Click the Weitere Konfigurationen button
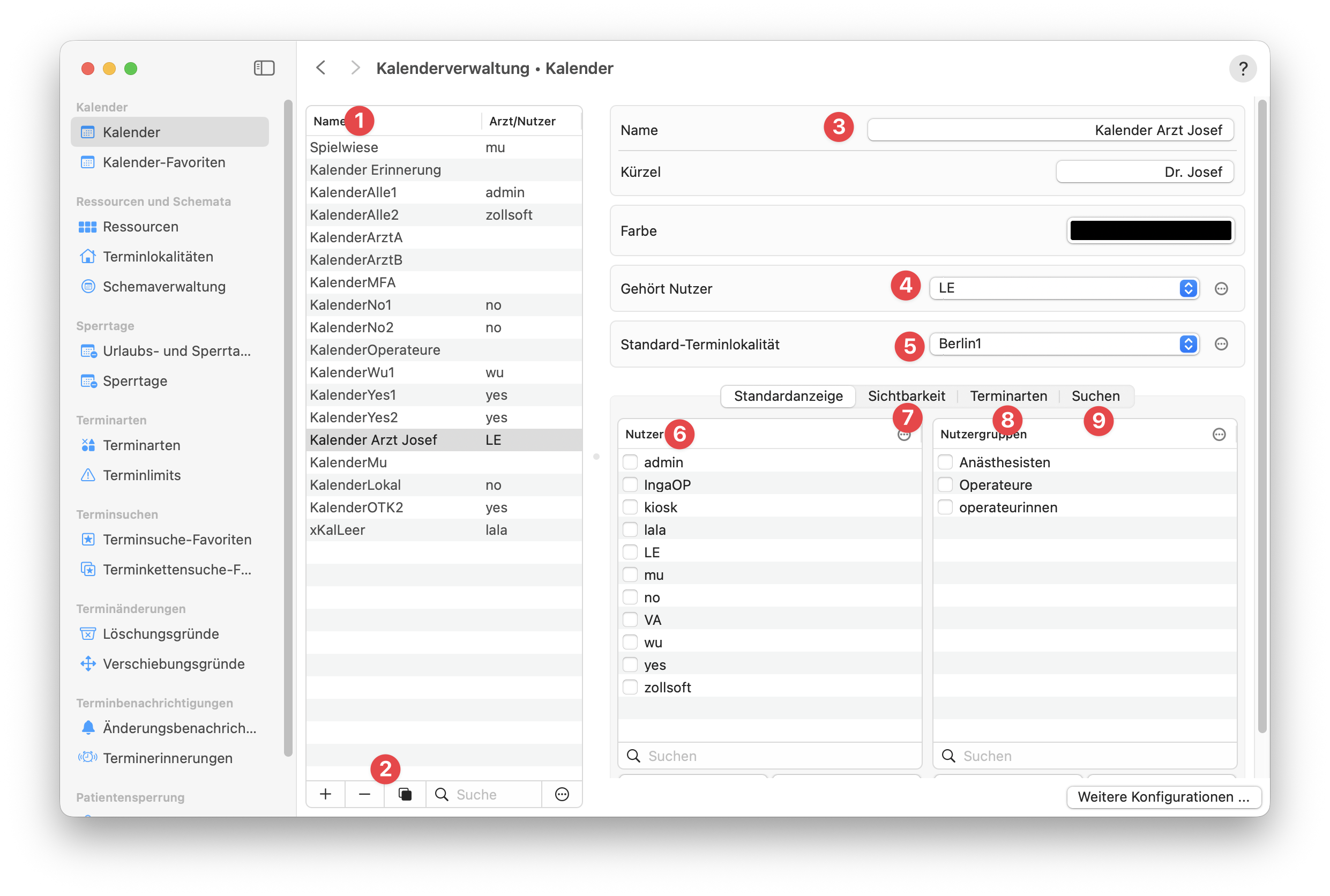1330x896 pixels. coord(1163,796)
